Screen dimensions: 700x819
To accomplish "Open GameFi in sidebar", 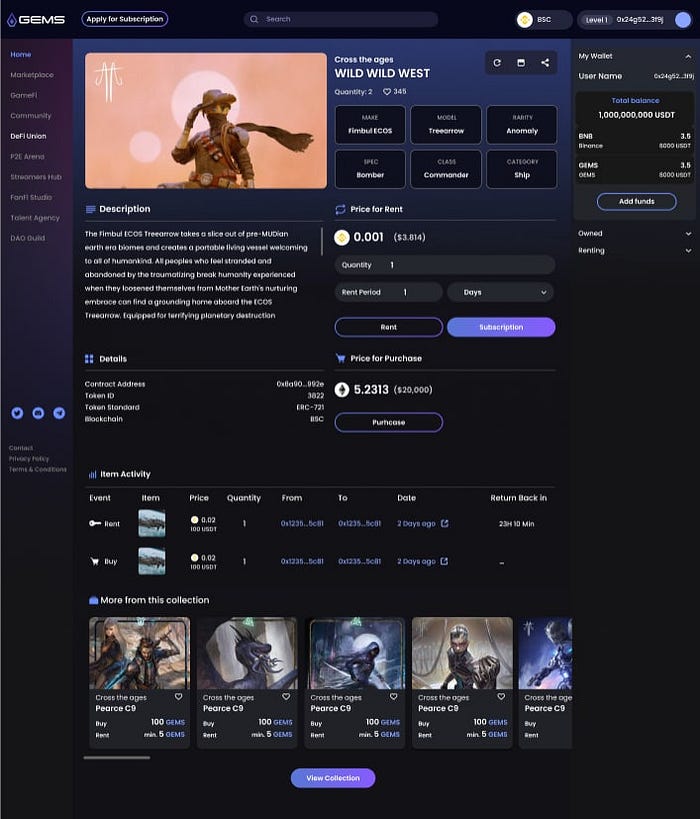I will click(24, 95).
